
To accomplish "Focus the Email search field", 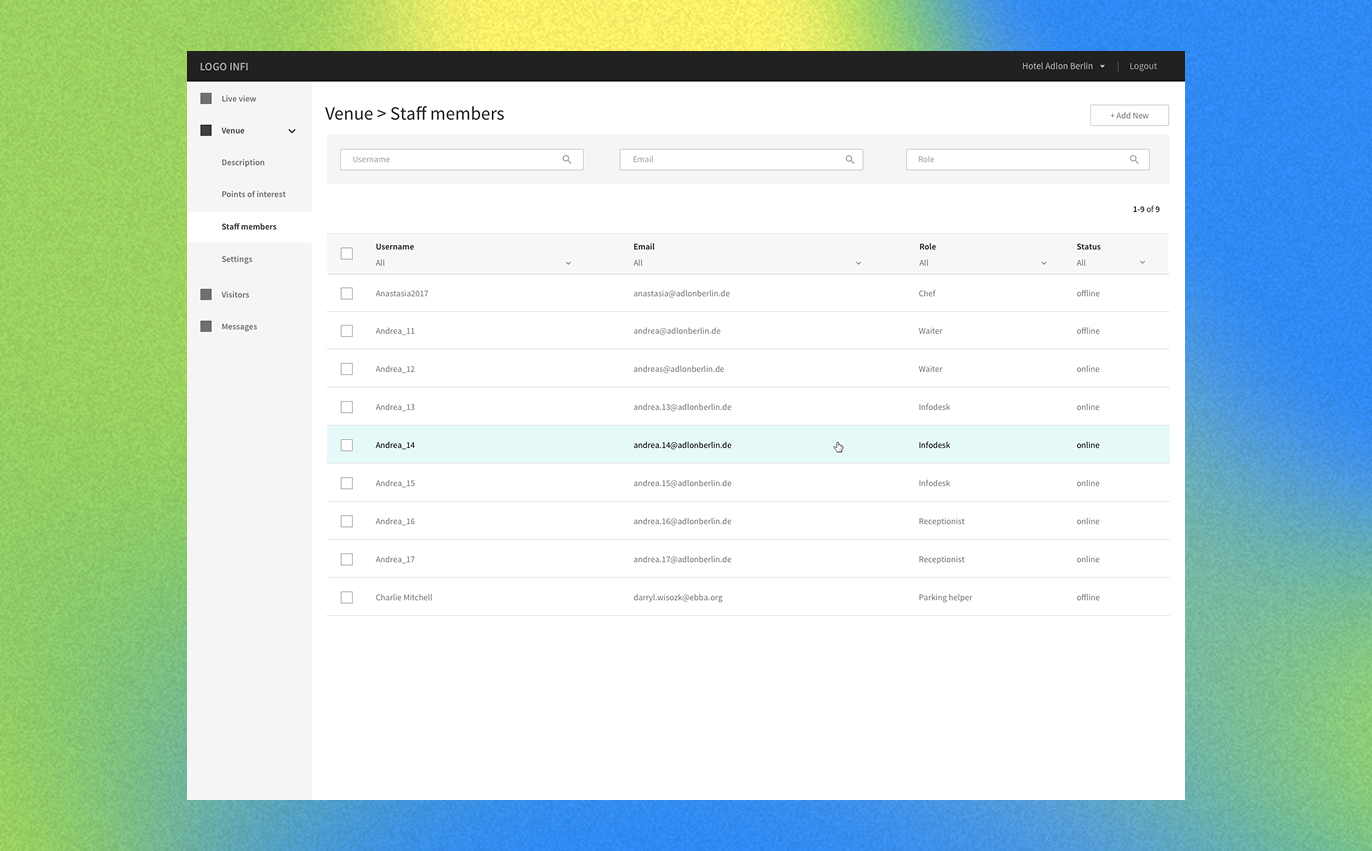I will (741, 159).
